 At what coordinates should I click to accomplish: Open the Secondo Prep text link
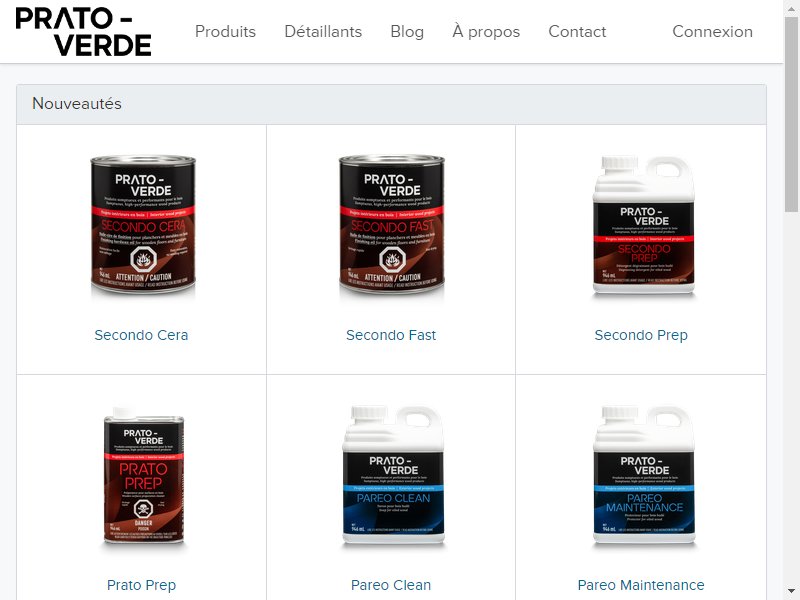(641, 335)
